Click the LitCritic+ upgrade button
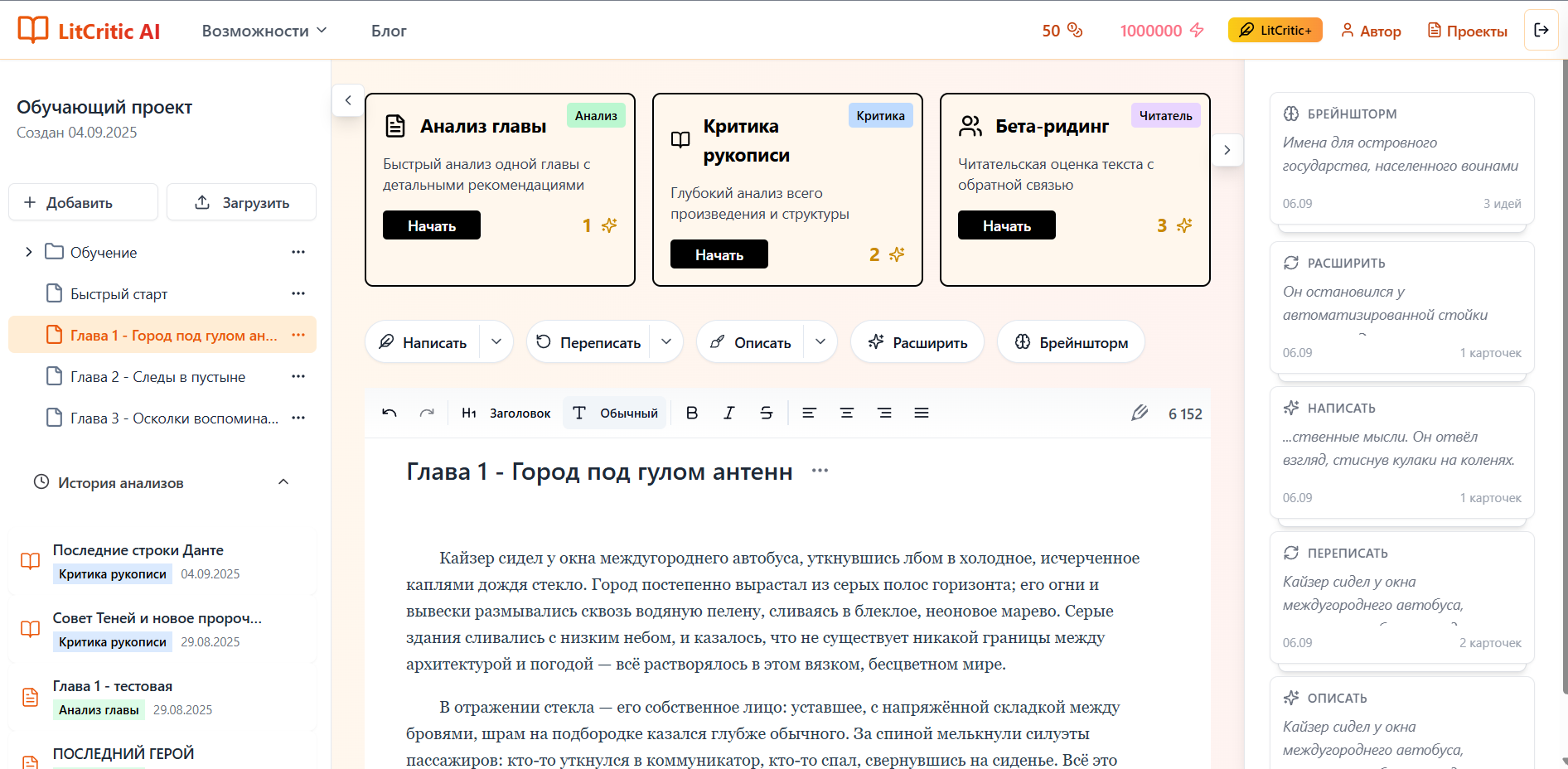The image size is (1568, 769). click(1275, 29)
